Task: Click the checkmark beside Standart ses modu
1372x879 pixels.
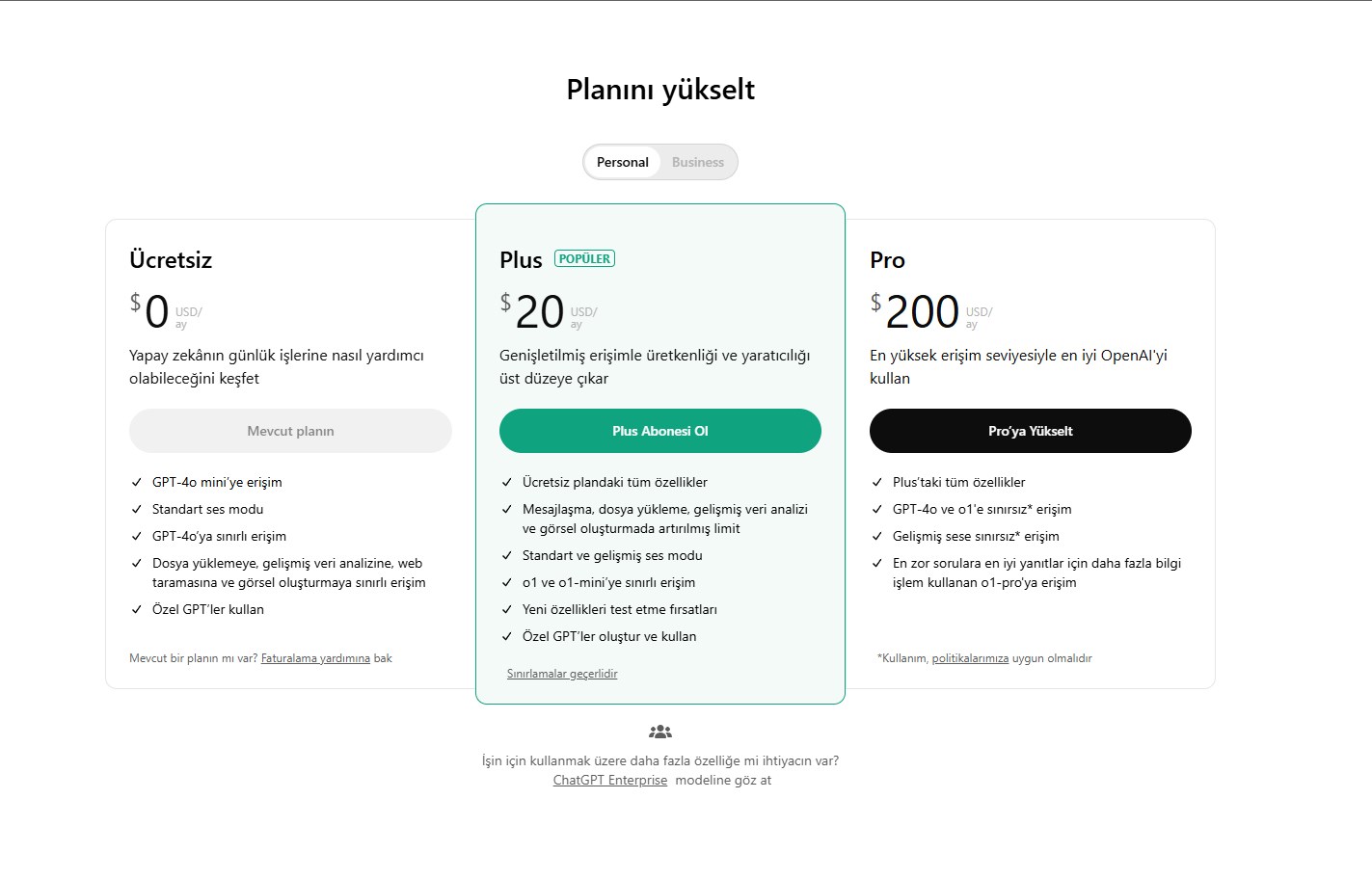Action: [x=137, y=509]
